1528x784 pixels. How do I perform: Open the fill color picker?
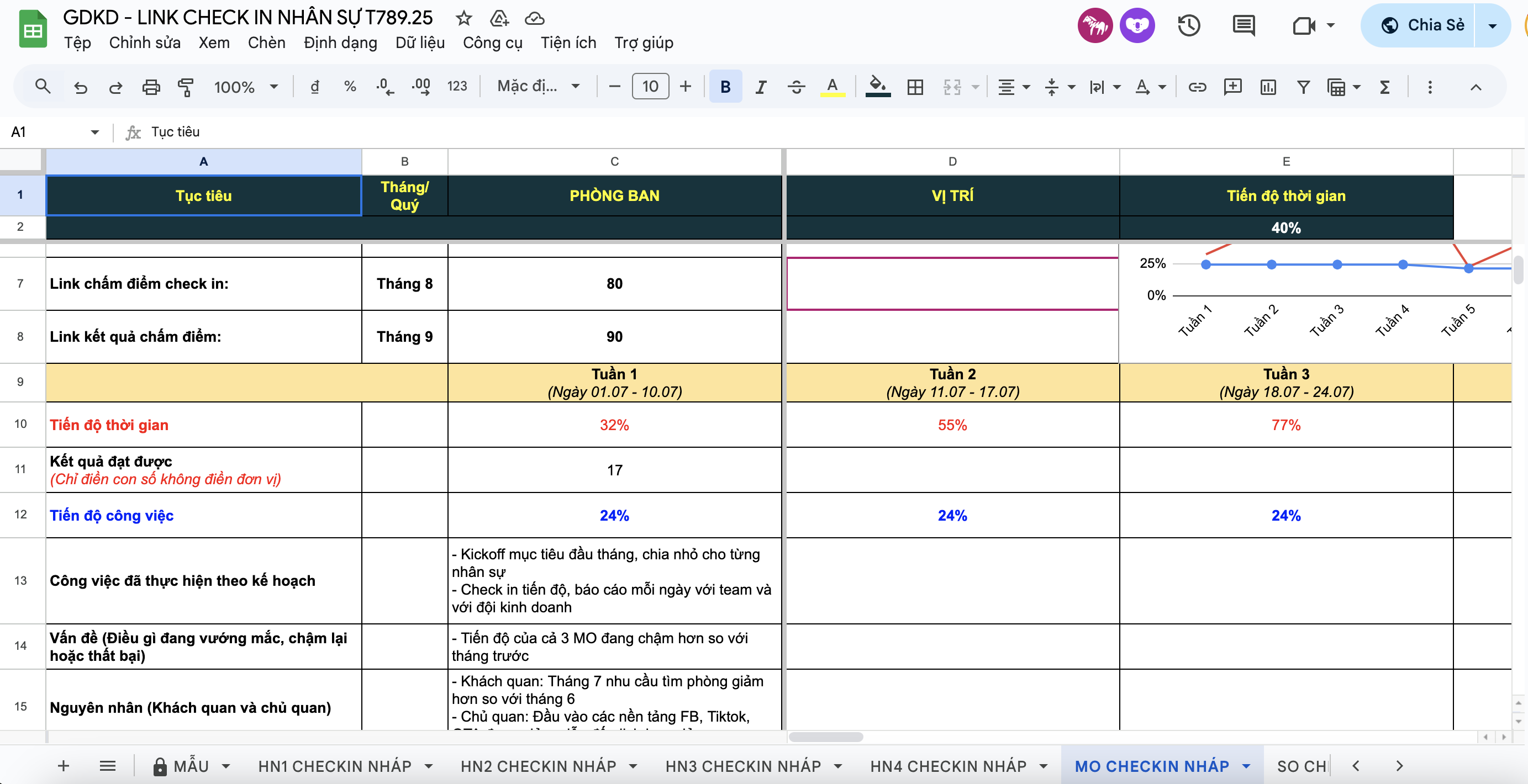[x=877, y=87]
